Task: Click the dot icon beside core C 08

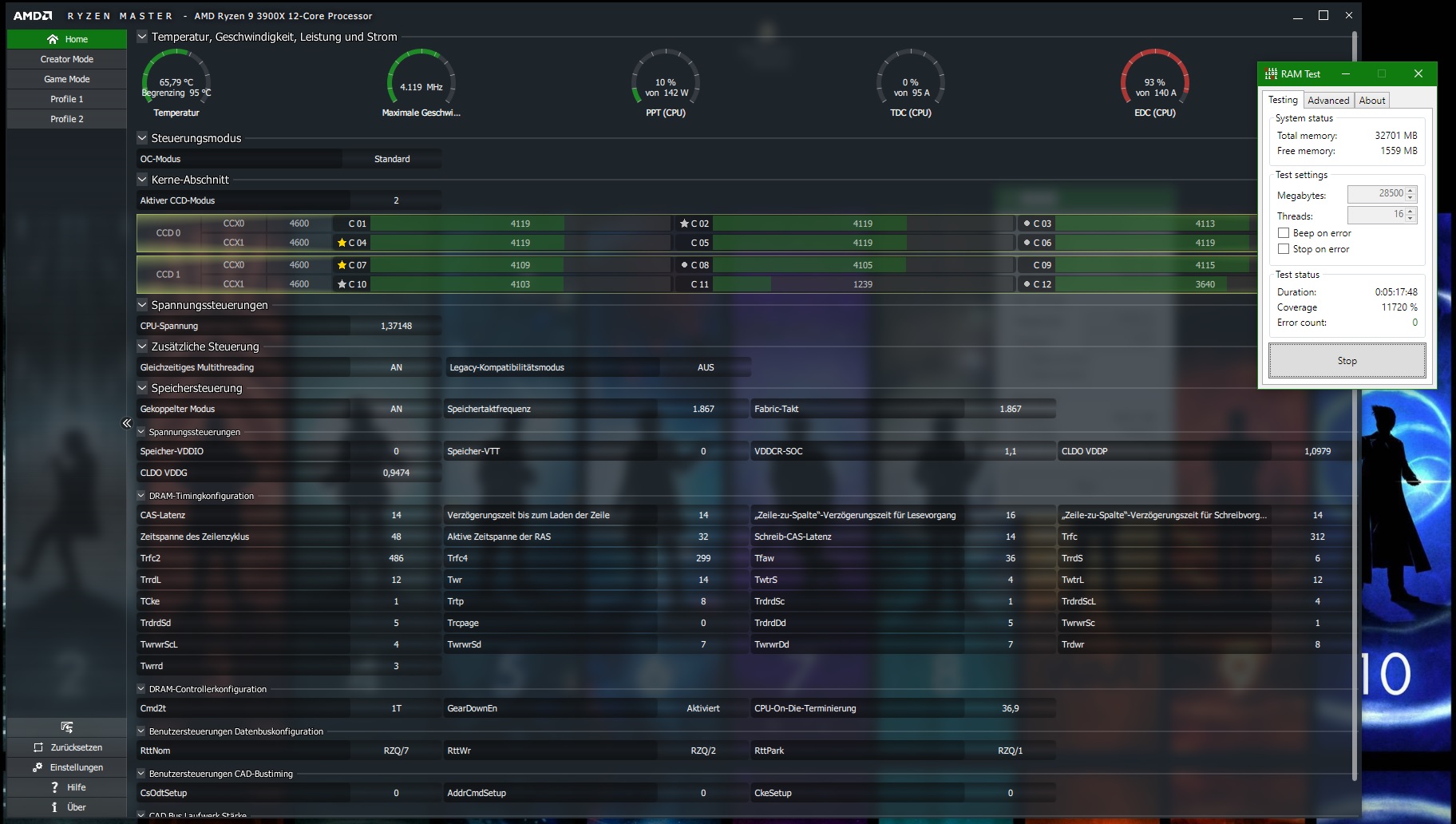Action: (684, 265)
